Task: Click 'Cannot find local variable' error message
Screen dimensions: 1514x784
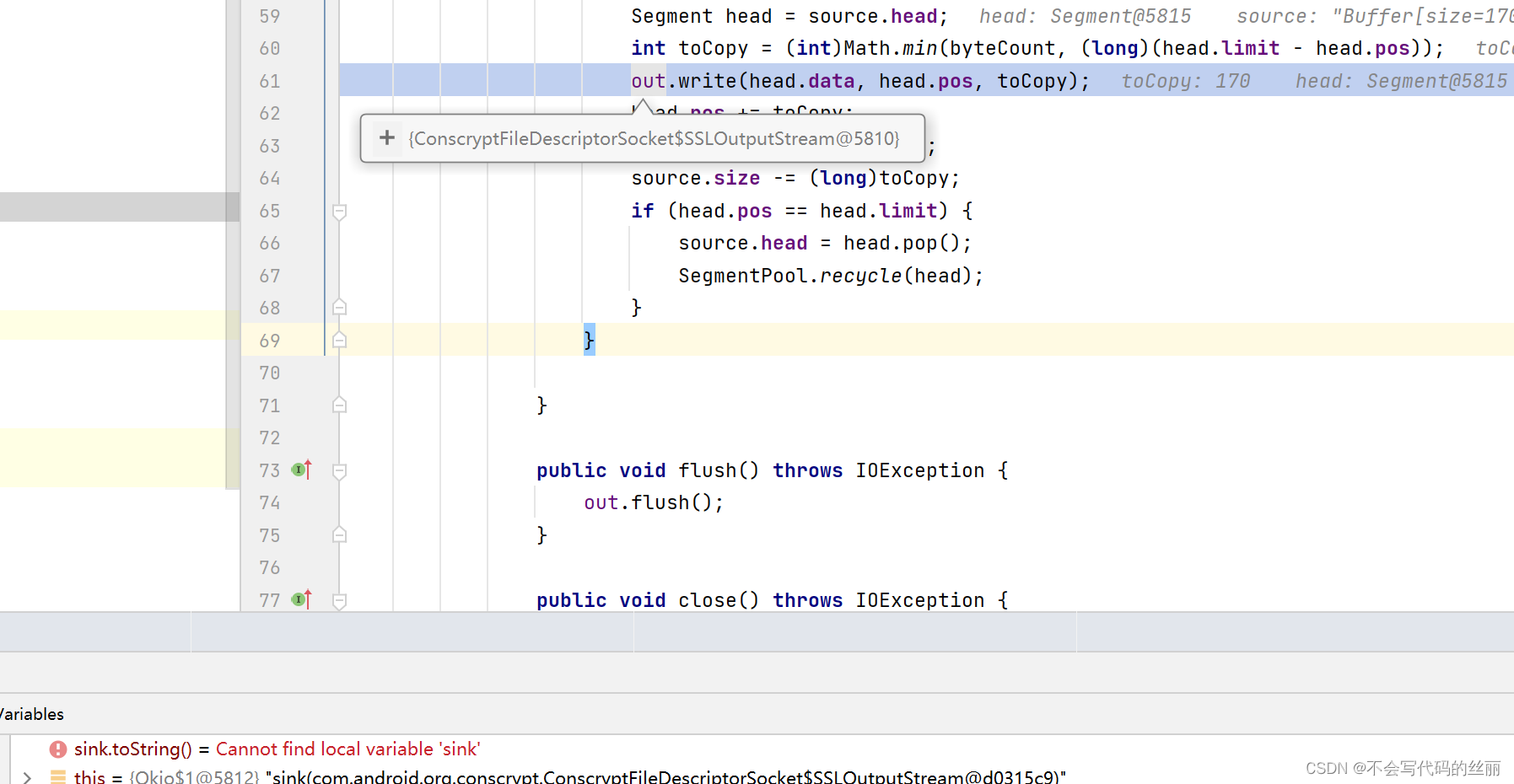Action: pyautogui.click(x=348, y=749)
